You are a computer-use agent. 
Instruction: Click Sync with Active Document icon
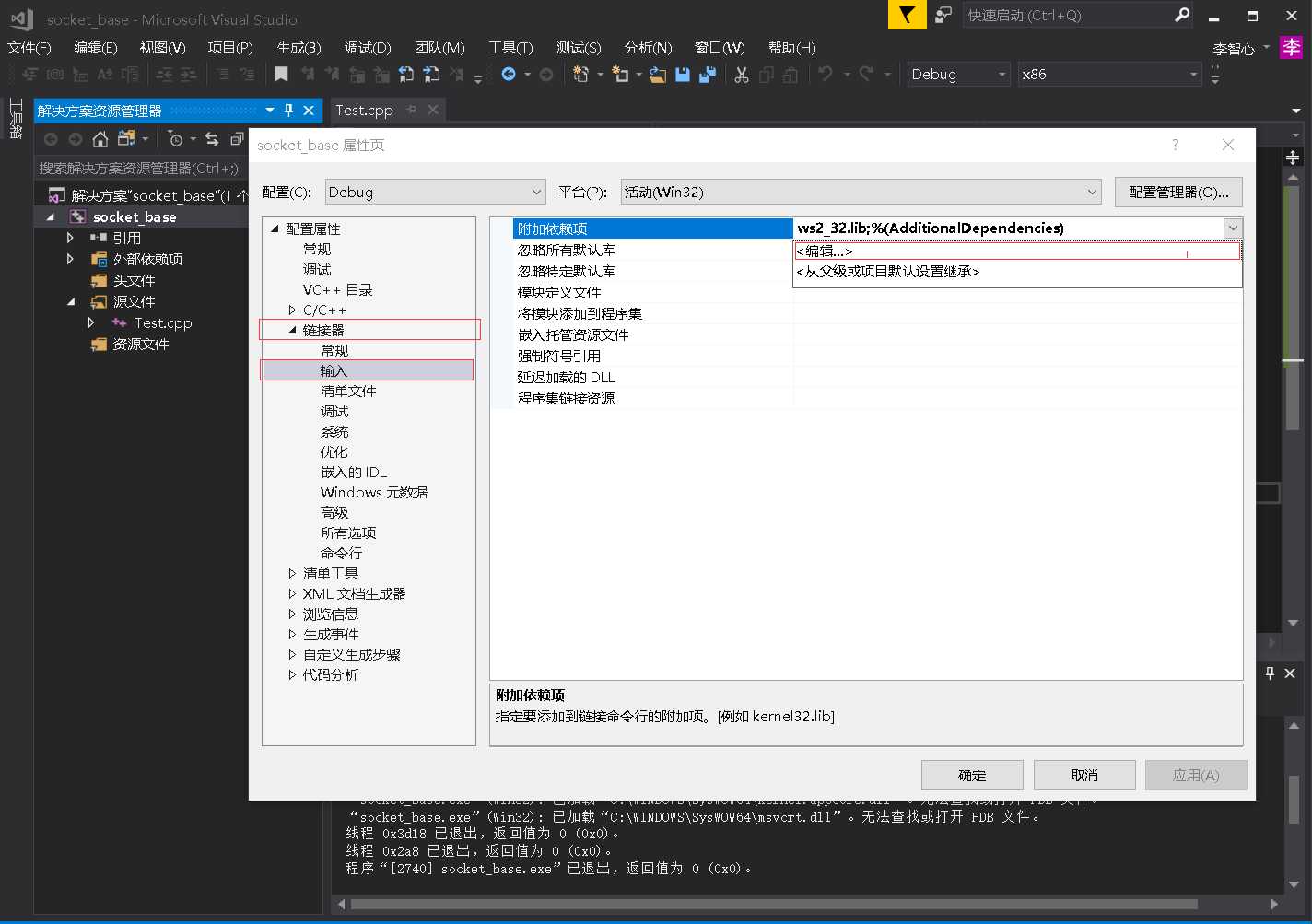click(x=212, y=139)
